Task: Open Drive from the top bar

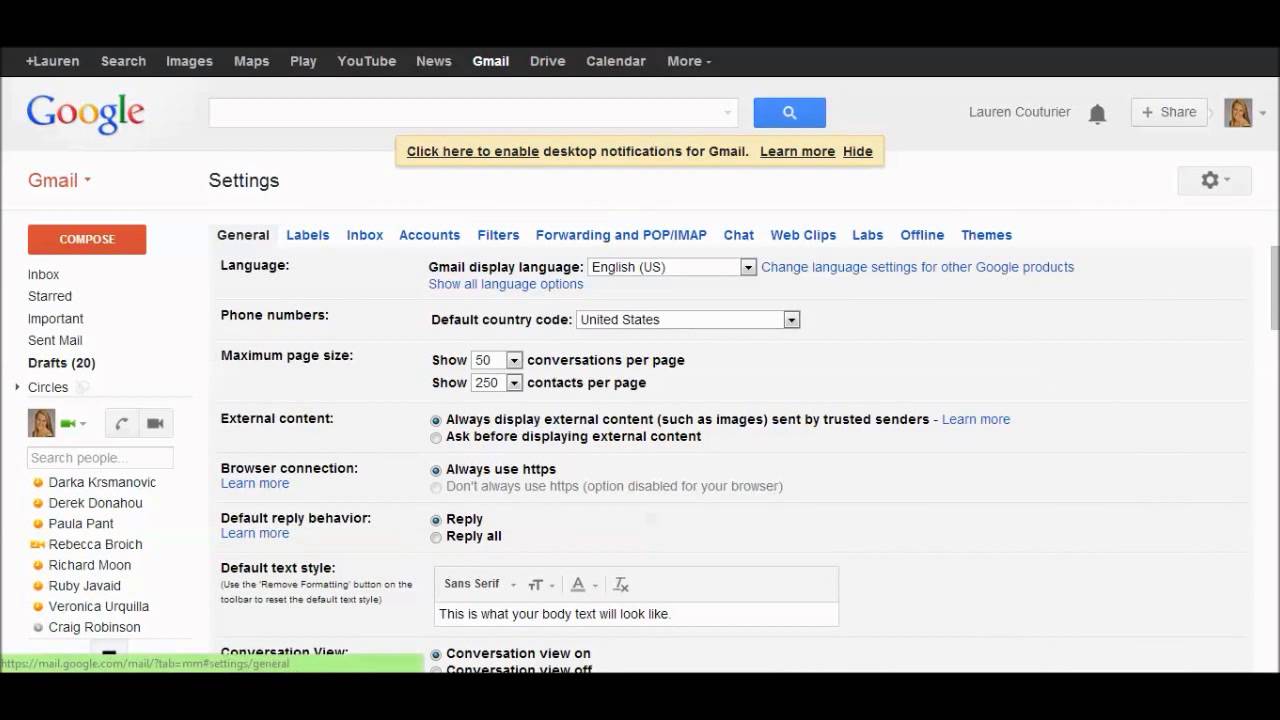Action: (x=548, y=61)
